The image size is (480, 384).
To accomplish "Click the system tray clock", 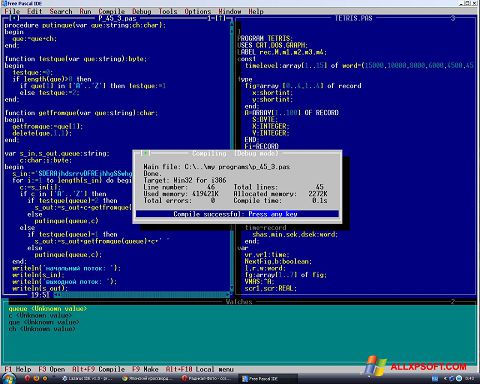I will click(x=469, y=379).
